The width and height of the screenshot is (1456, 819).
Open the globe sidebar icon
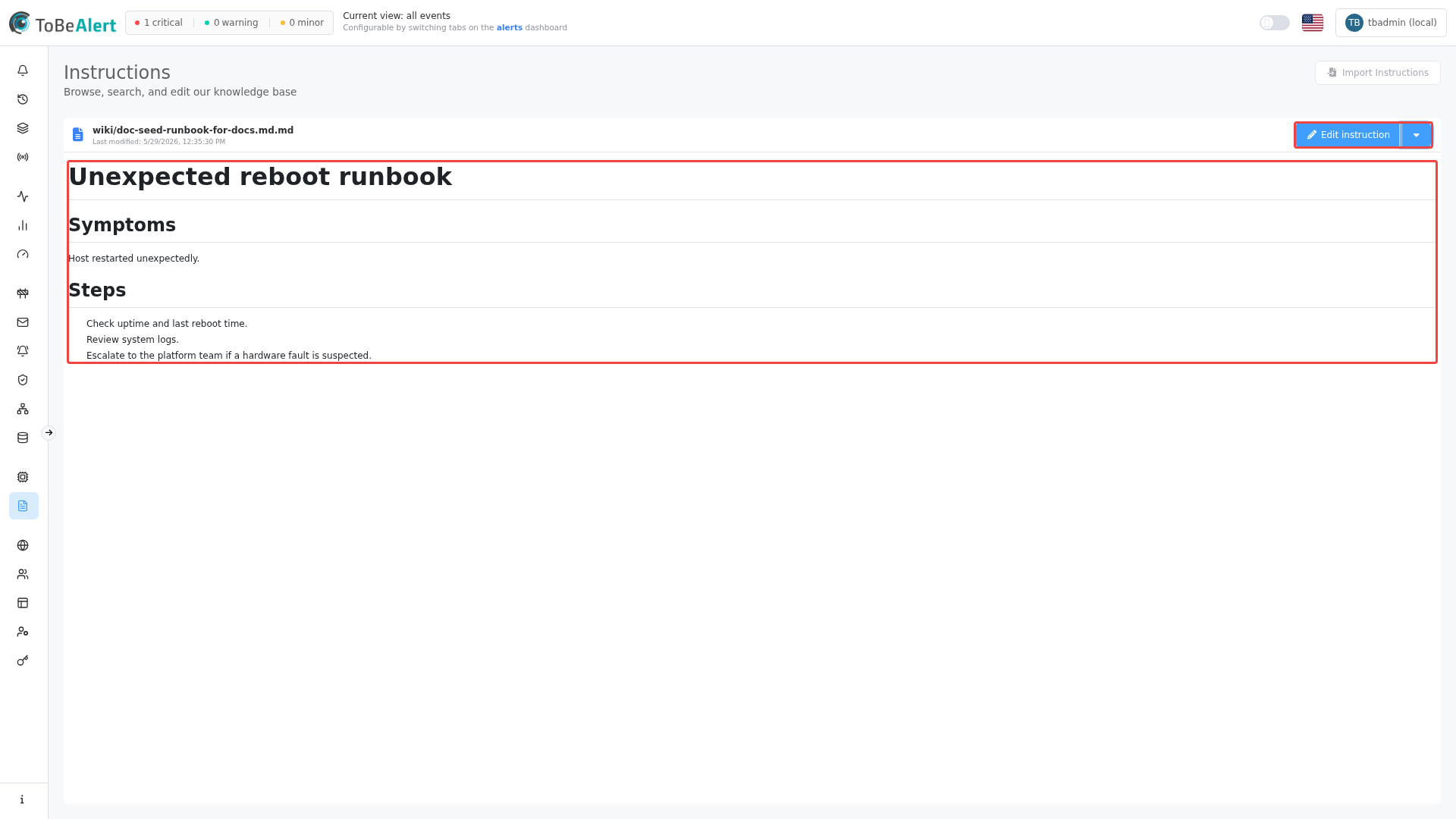(23, 545)
